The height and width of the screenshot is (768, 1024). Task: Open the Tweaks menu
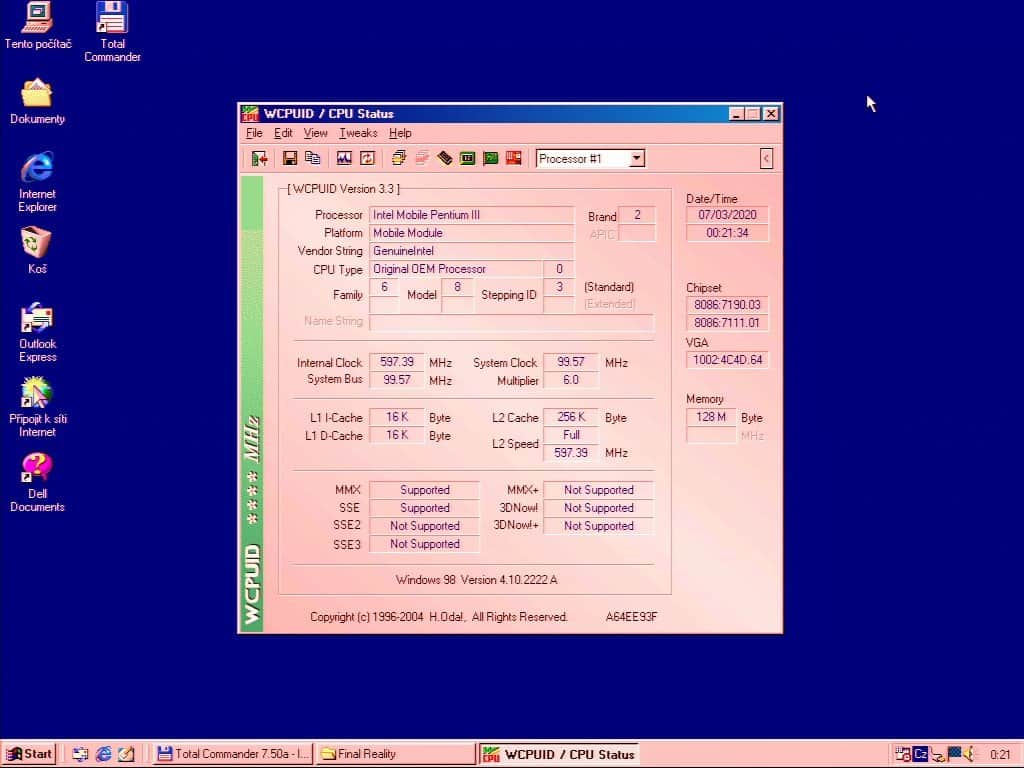click(x=358, y=133)
